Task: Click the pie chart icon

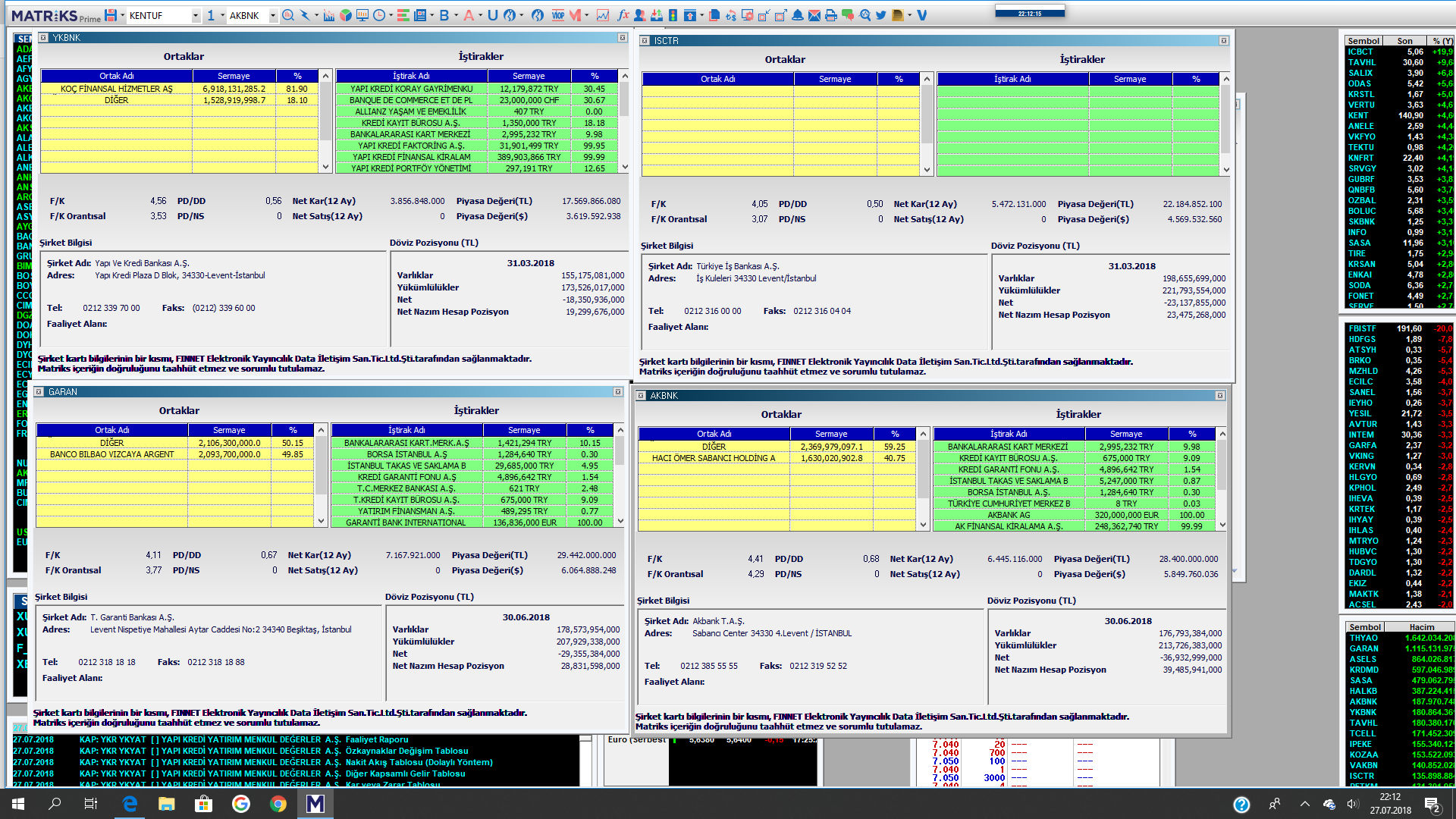Action: [x=346, y=15]
